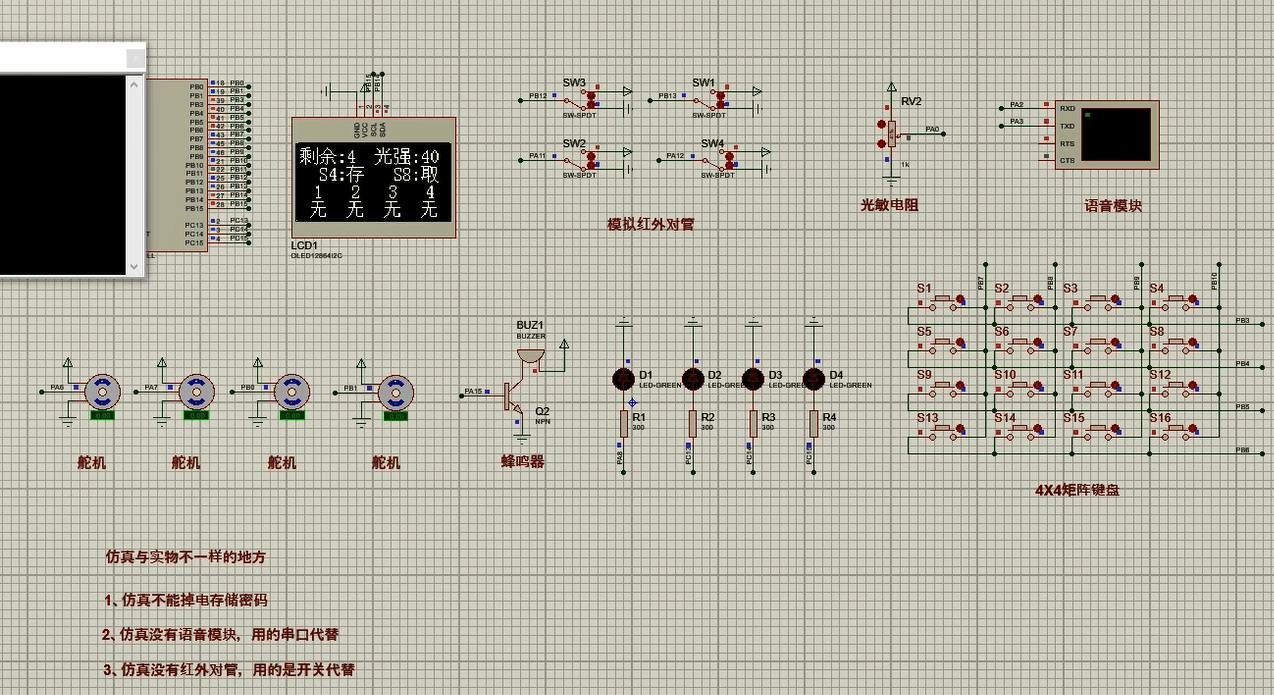Click the scroll-down arrow in terminal window
1274x695 pixels.
(x=134, y=267)
